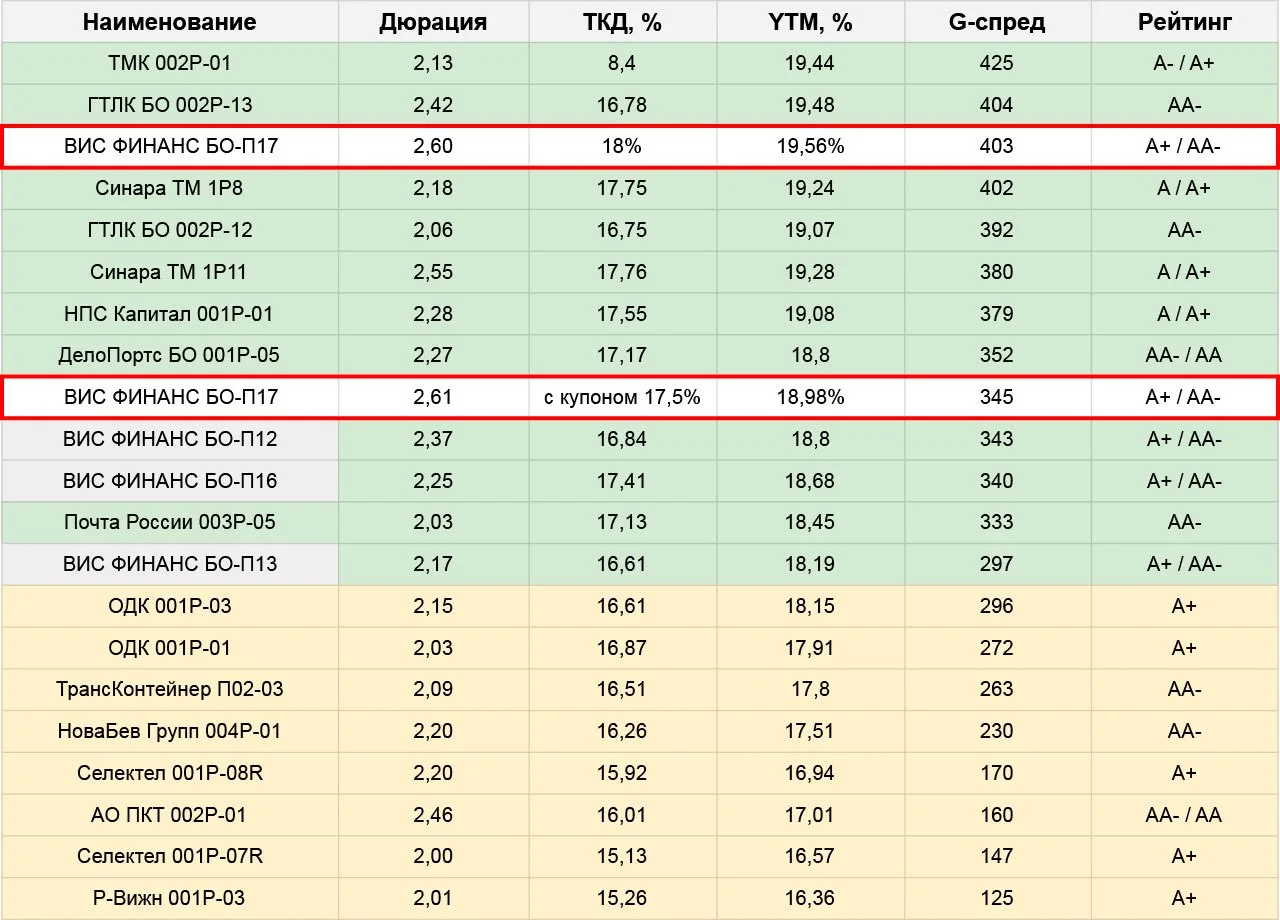Select the ДелоПортс БО 001Р-05 cell
The image size is (1280, 920).
[169, 355]
